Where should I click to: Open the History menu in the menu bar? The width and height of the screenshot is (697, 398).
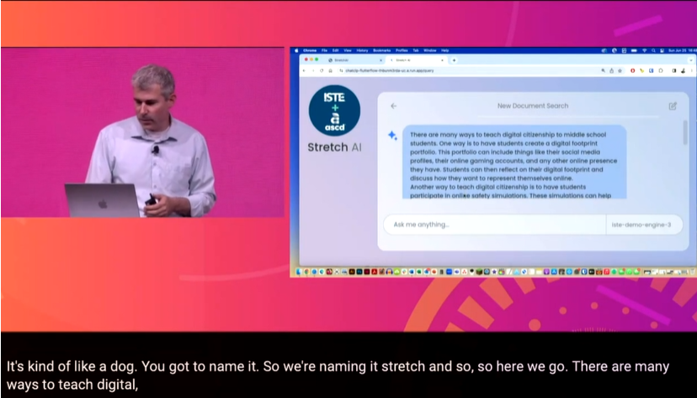pyautogui.click(x=362, y=51)
